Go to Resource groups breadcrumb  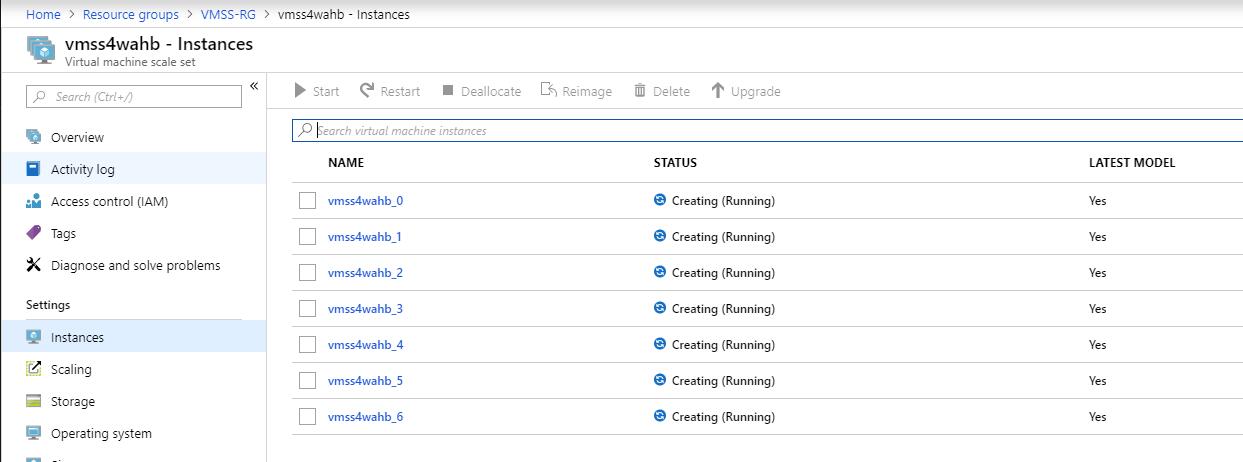coord(131,14)
